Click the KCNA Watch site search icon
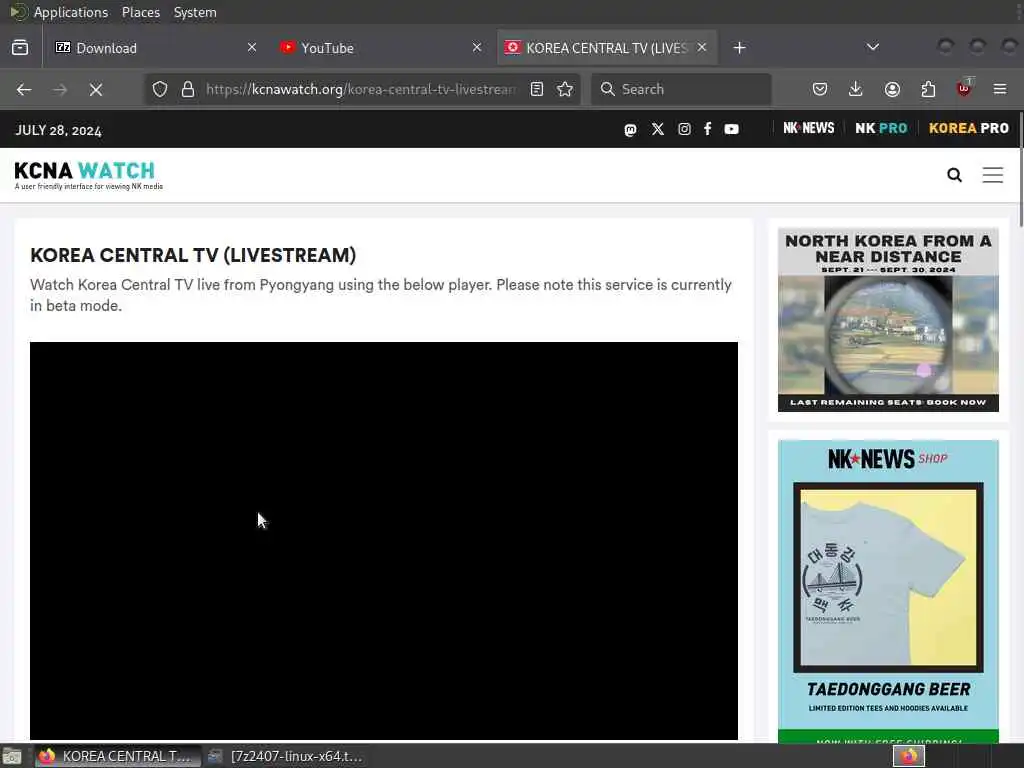Screen dimensions: 1024x768 tap(955, 175)
